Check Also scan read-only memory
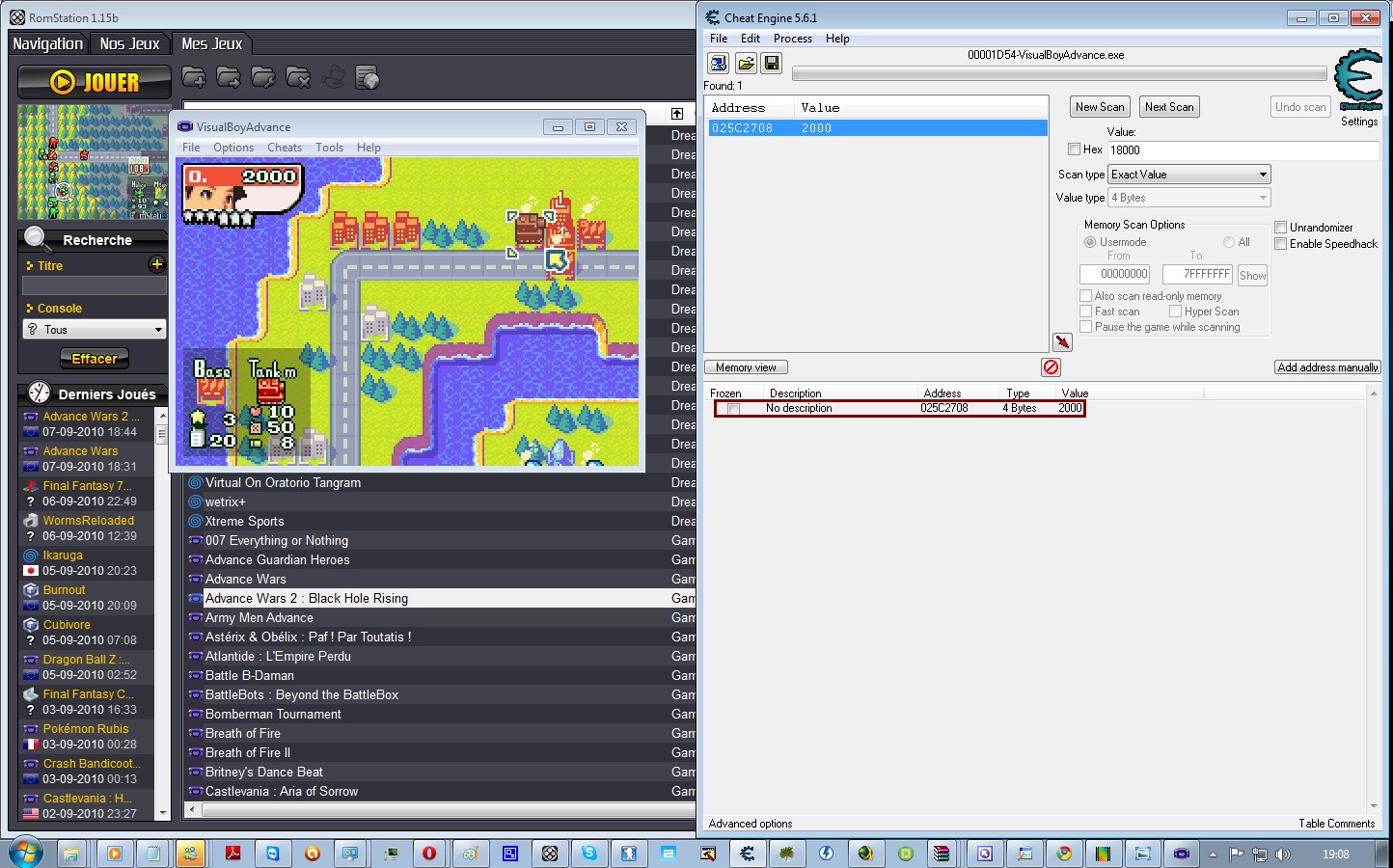1393x868 pixels. pos(1085,296)
